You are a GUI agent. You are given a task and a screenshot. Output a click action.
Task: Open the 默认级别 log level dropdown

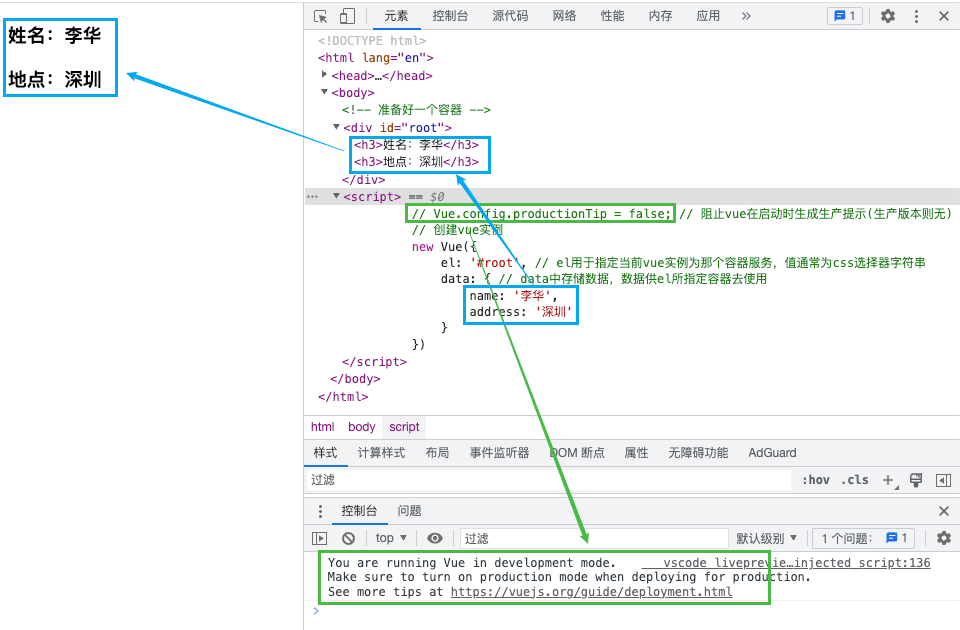point(767,538)
